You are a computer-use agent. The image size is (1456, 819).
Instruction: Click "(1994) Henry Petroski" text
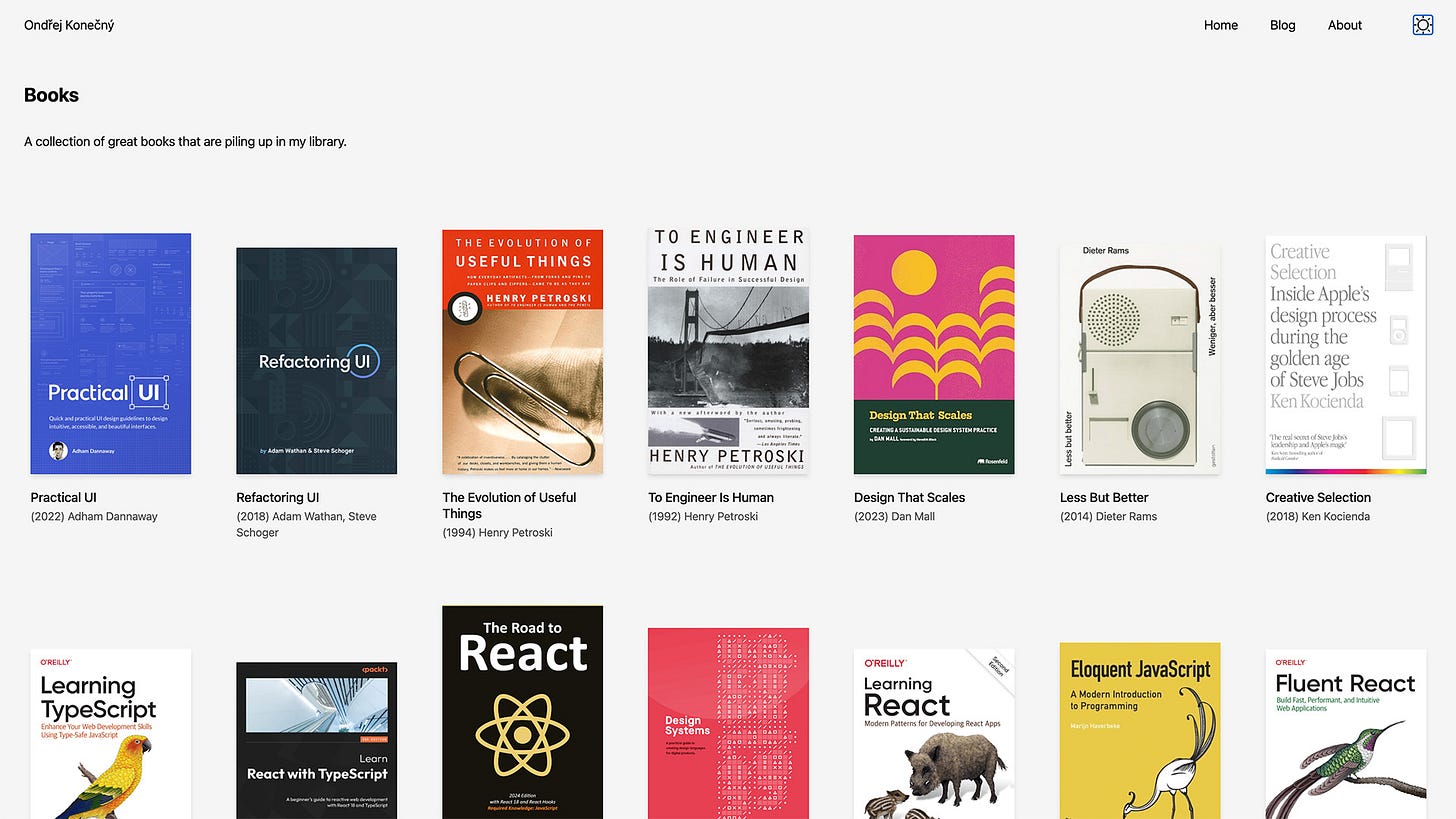pyautogui.click(x=498, y=533)
